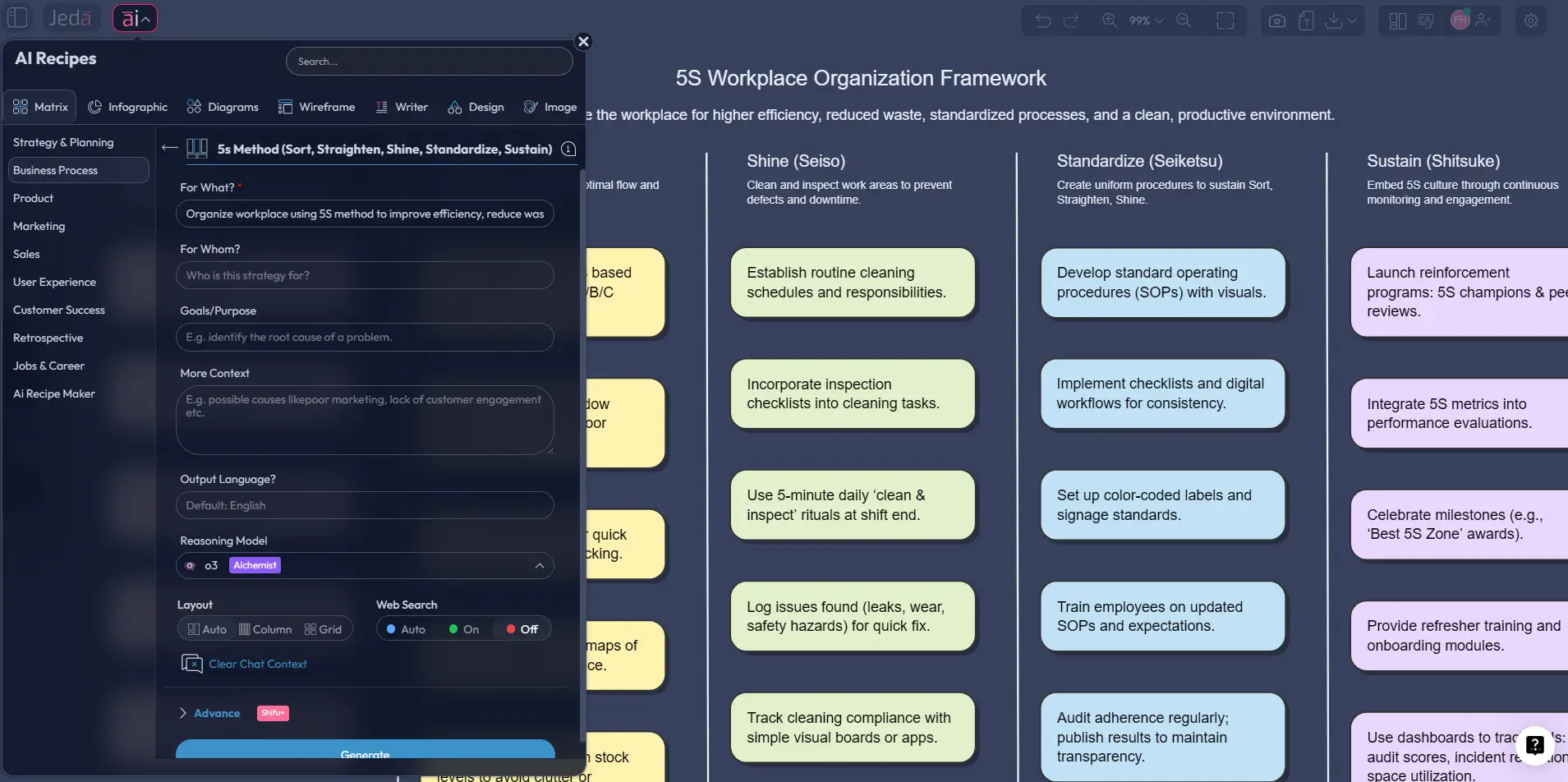Redo the last action
Image resolution: width=1568 pixels, height=782 pixels.
pyautogui.click(x=1071, y=21)
